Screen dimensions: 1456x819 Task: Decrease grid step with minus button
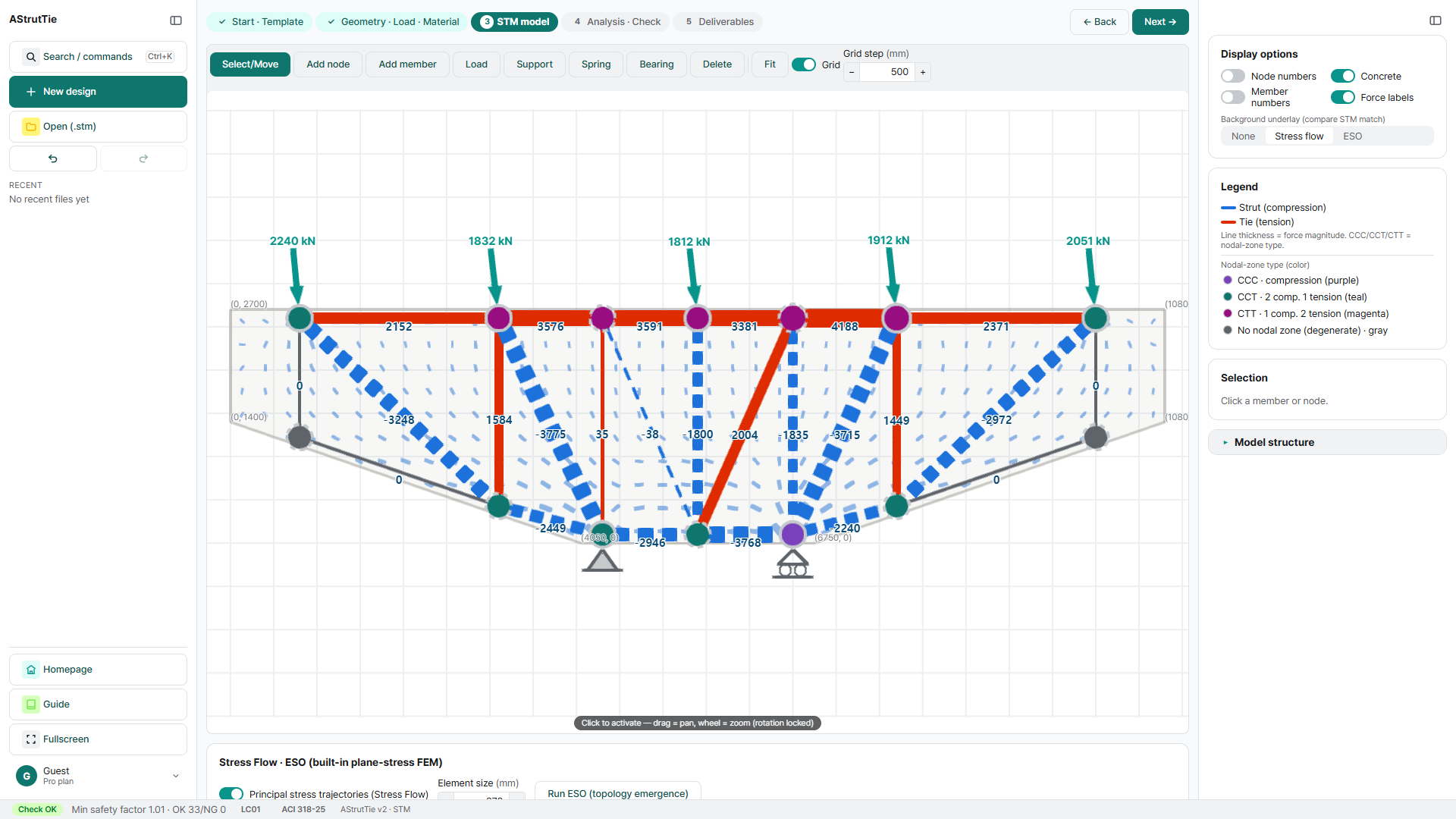852,72
